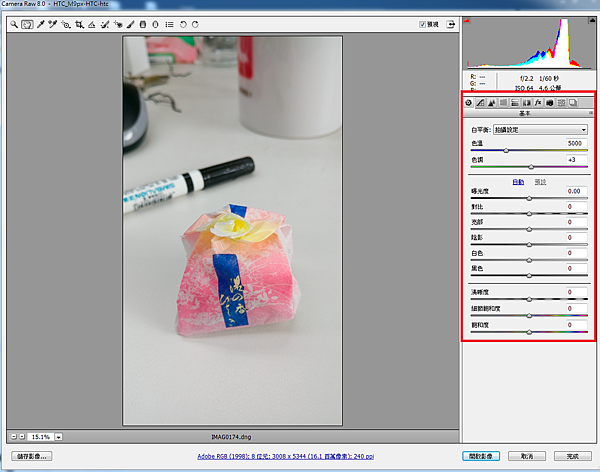Click the 色溫 value field showing 5000

577,143
